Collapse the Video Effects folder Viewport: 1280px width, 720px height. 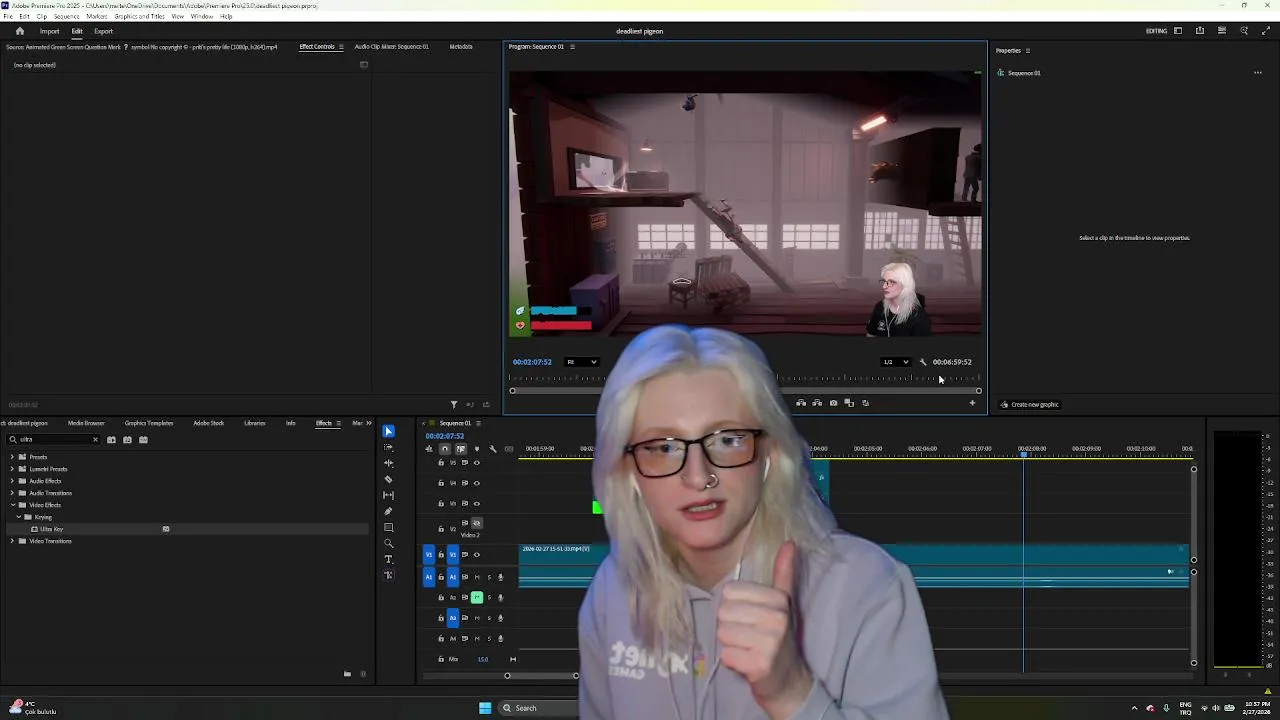[12, 505]
